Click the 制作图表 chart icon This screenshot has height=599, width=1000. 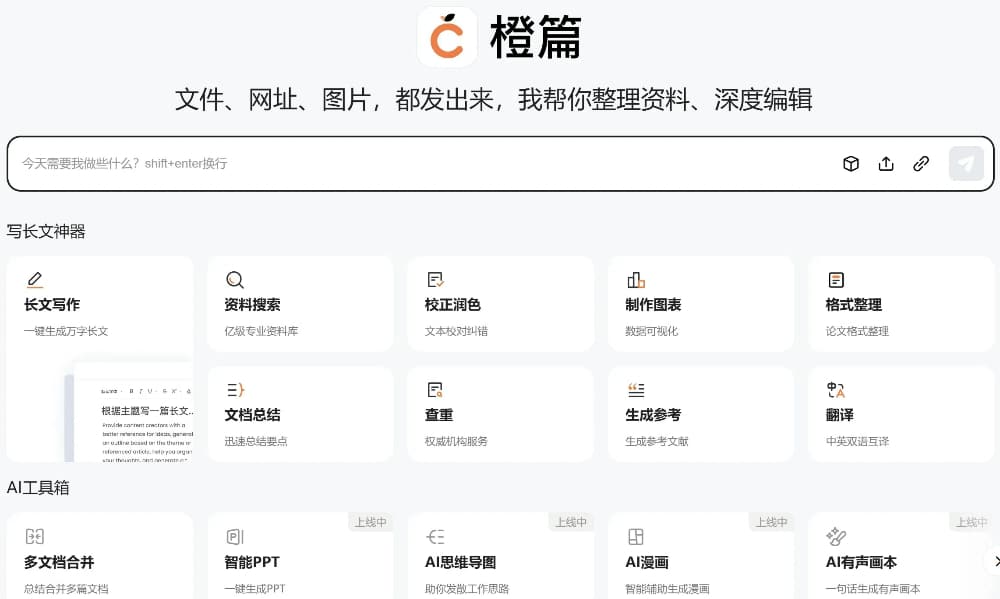pos(636,280)
